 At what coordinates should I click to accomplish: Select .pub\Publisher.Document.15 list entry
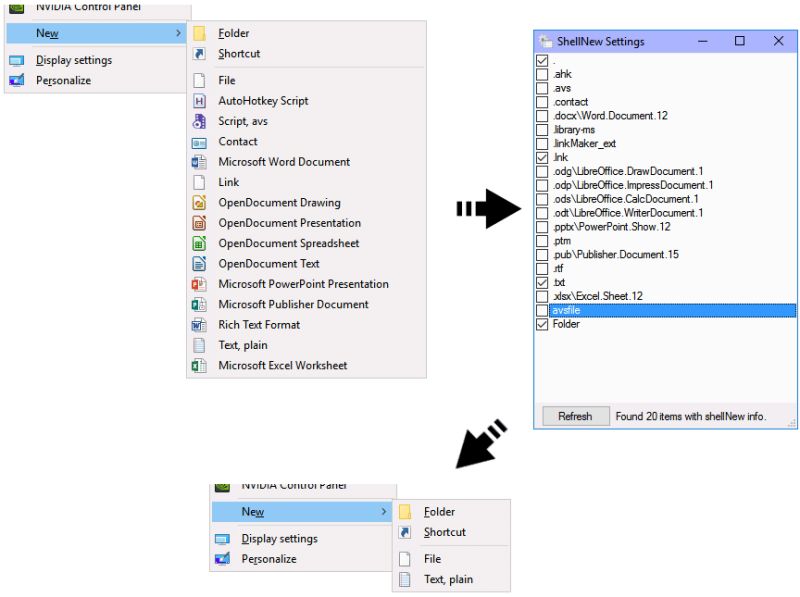[616, 255]
